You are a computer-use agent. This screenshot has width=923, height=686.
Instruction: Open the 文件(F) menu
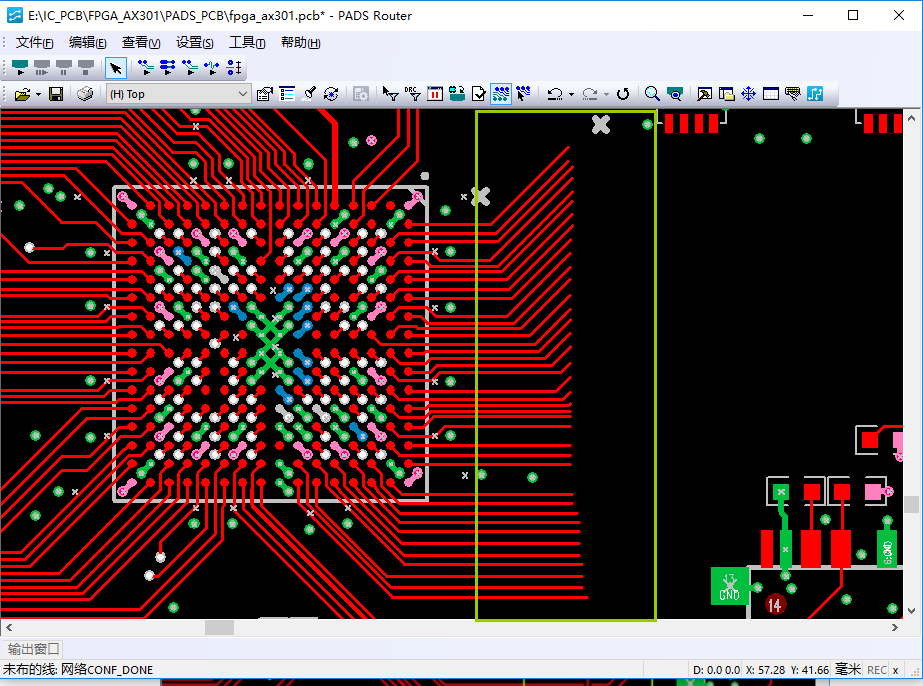point(34,42)
